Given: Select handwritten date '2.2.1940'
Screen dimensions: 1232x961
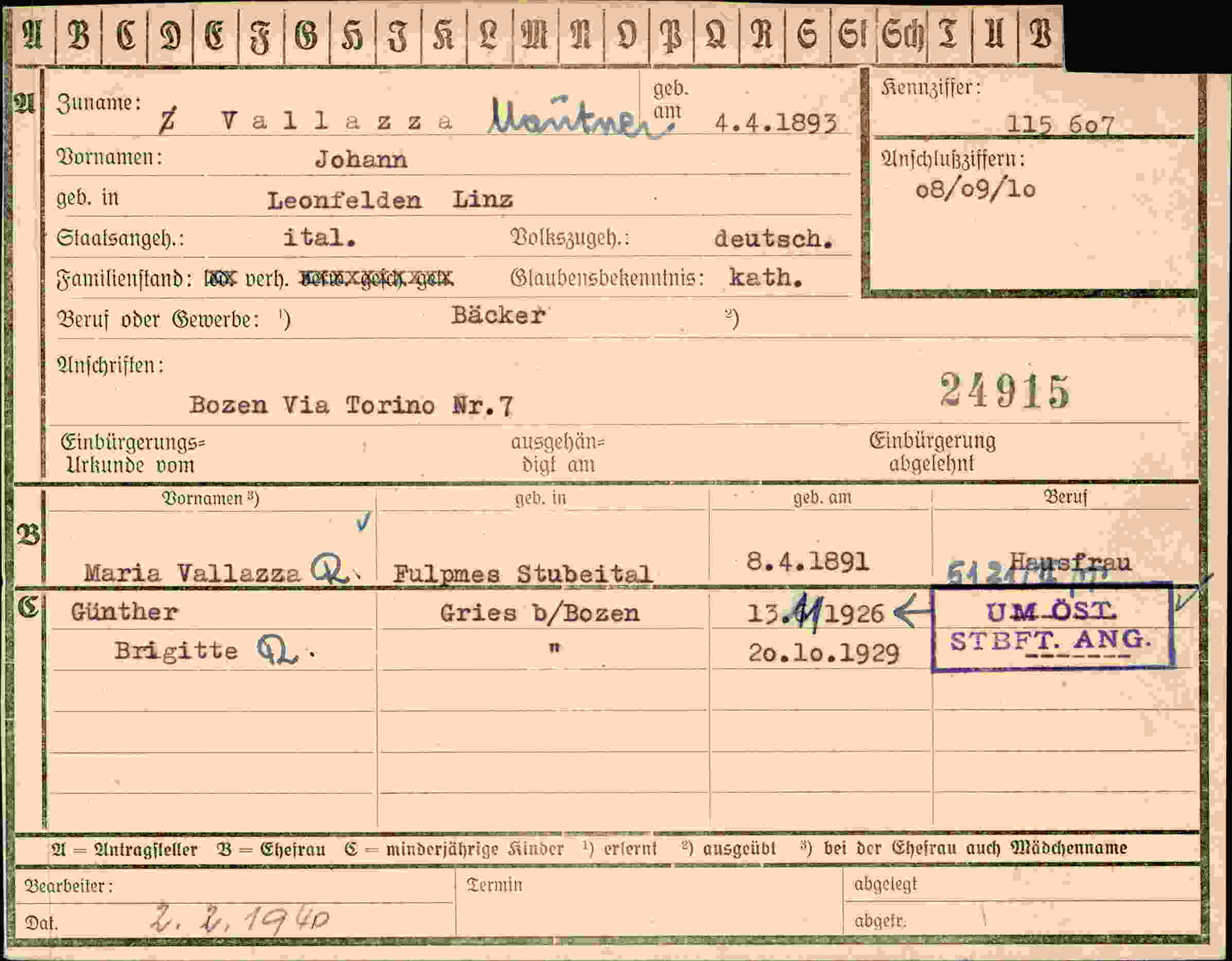Looking at the screenshot, I should point(241,920).
